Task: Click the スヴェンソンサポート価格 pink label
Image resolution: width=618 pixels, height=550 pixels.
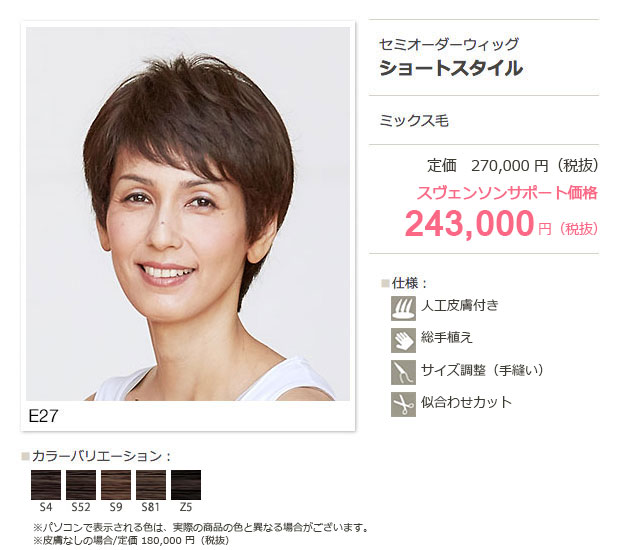Action: pyautogui.click(x=507, y=193)
